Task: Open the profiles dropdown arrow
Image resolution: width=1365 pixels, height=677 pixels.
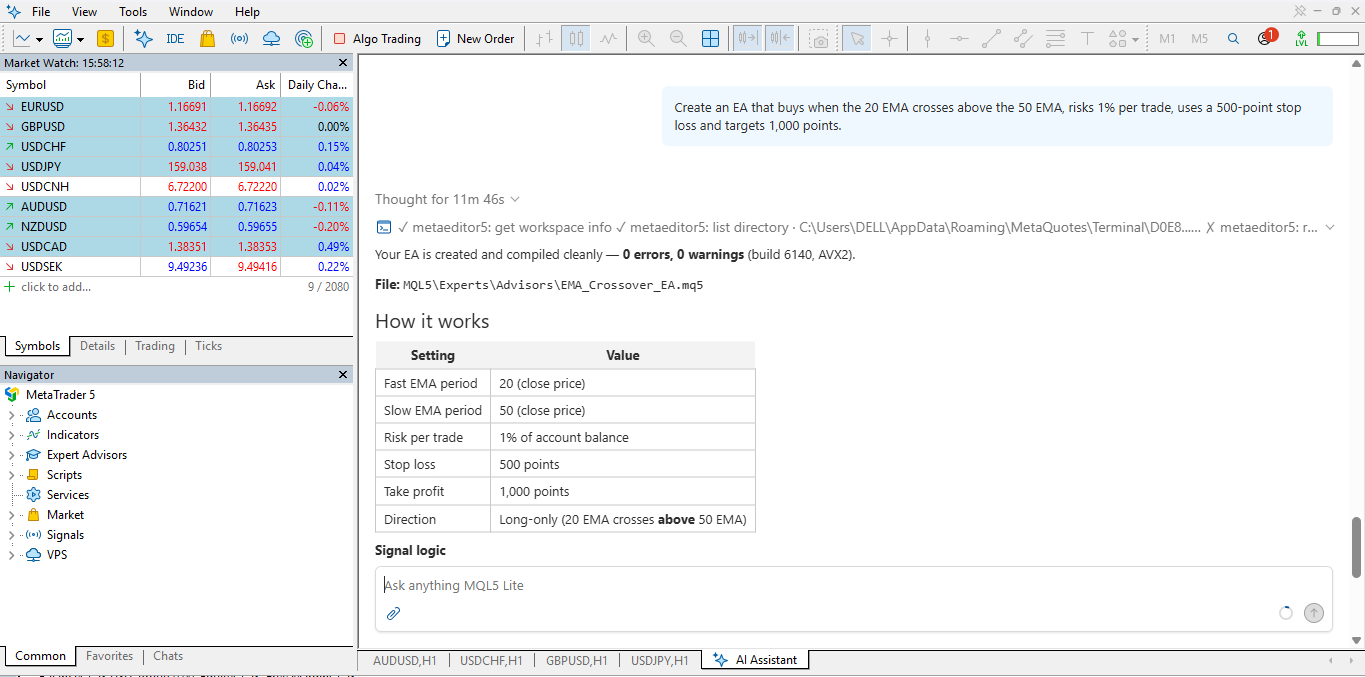Action: 81,40
